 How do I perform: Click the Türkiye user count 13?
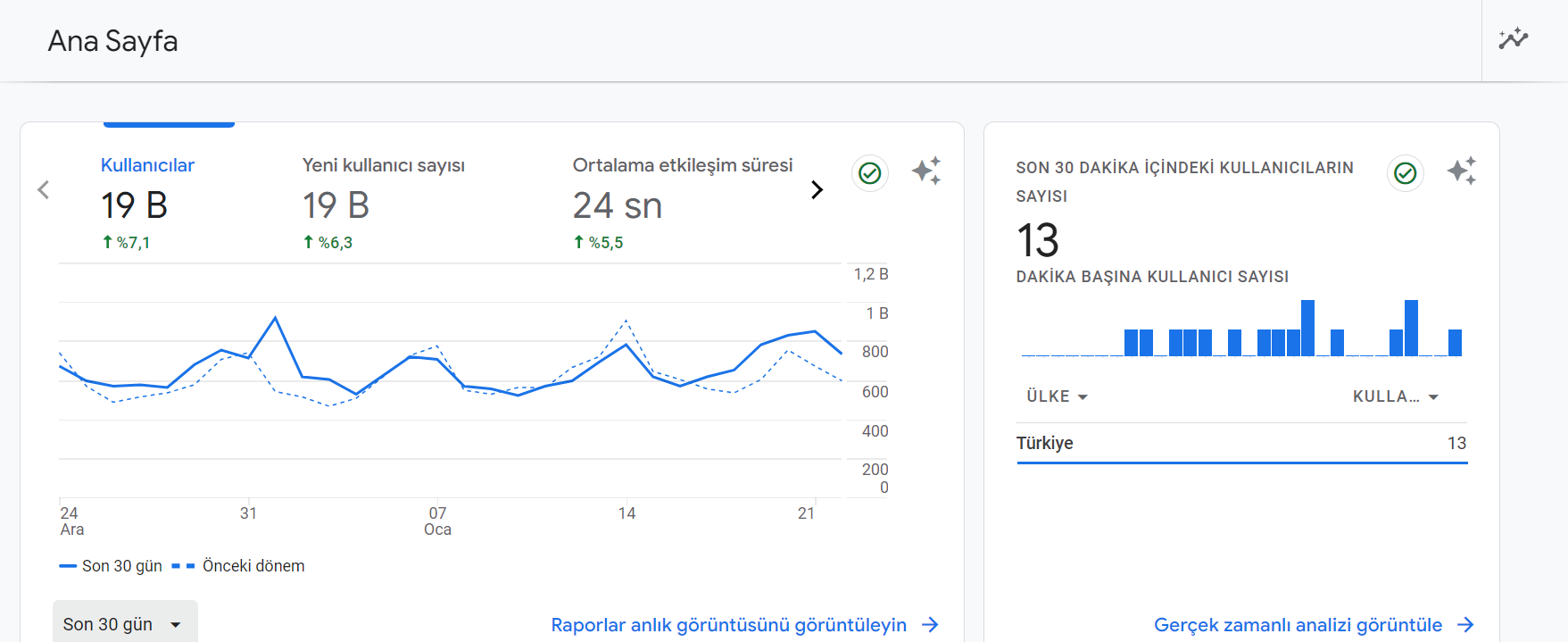point(1456,444)
